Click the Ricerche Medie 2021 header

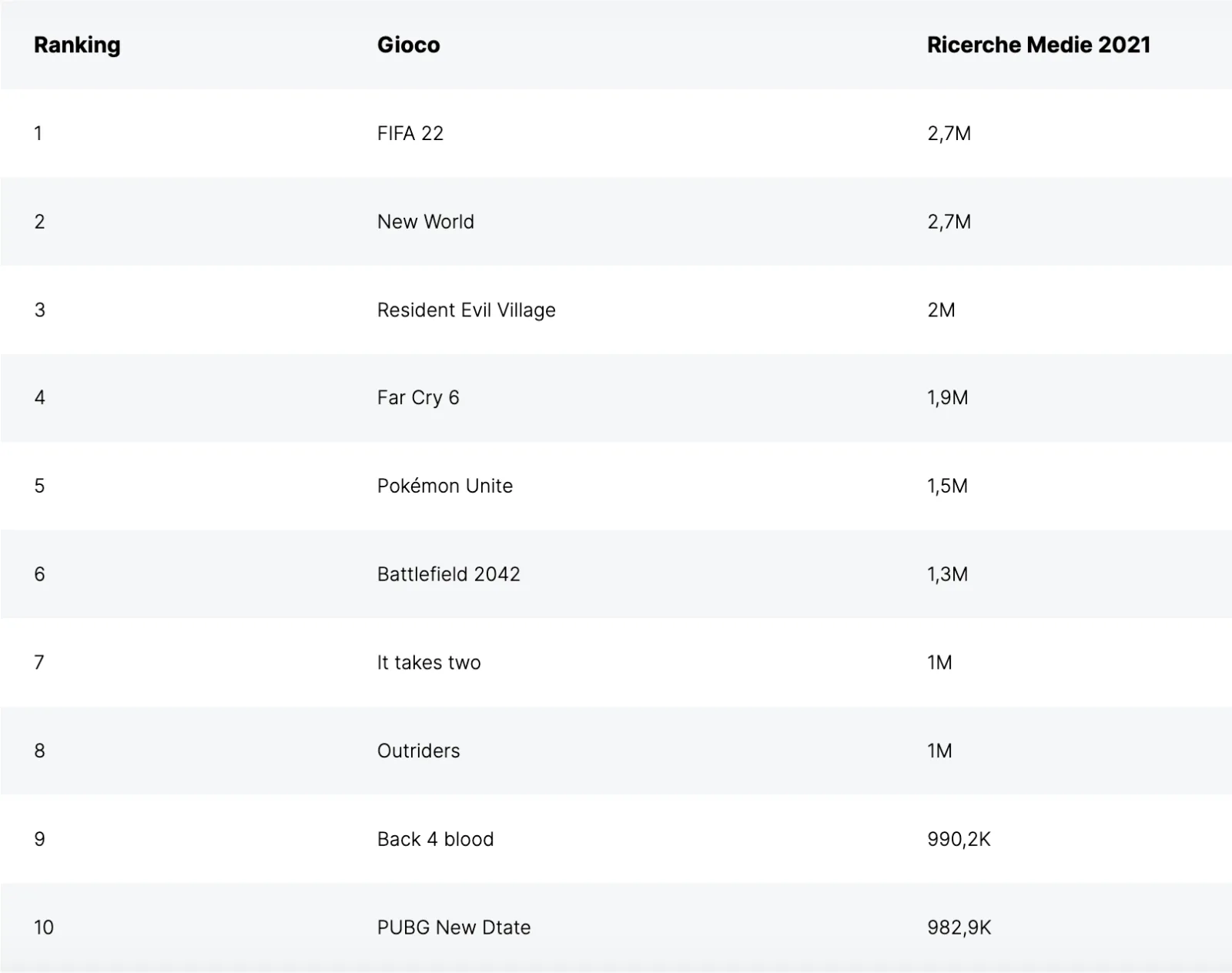1038,45
